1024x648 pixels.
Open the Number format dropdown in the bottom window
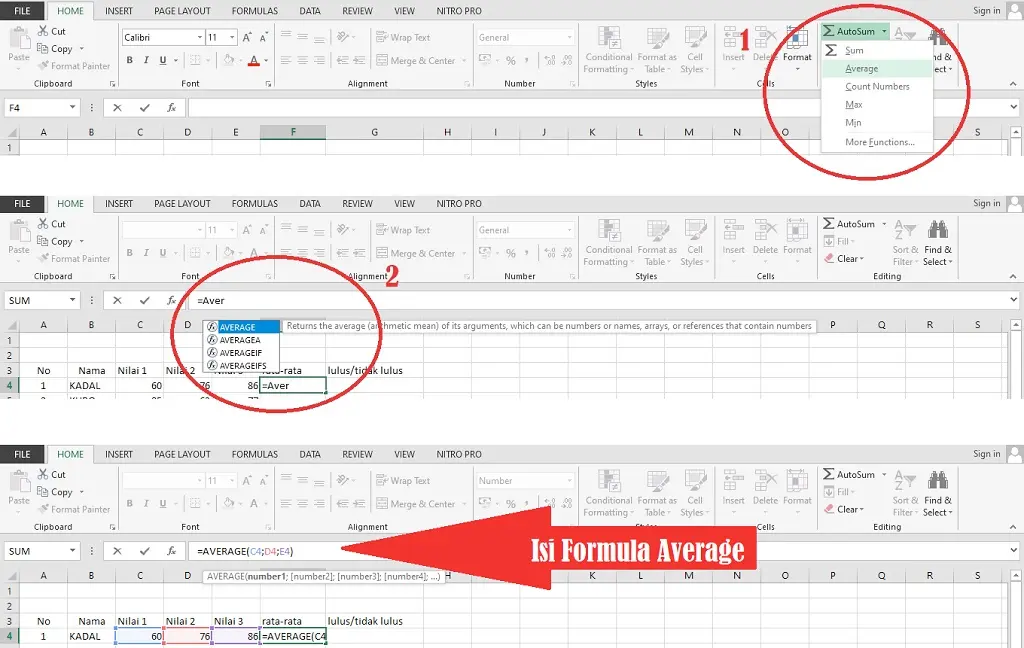[569, 481]
